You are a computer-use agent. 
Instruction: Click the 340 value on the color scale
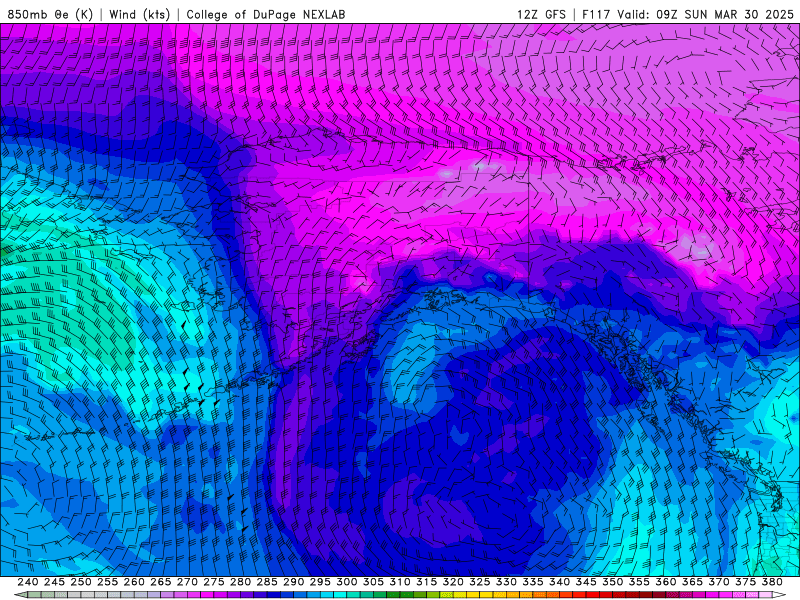click(x=559, y=582)
